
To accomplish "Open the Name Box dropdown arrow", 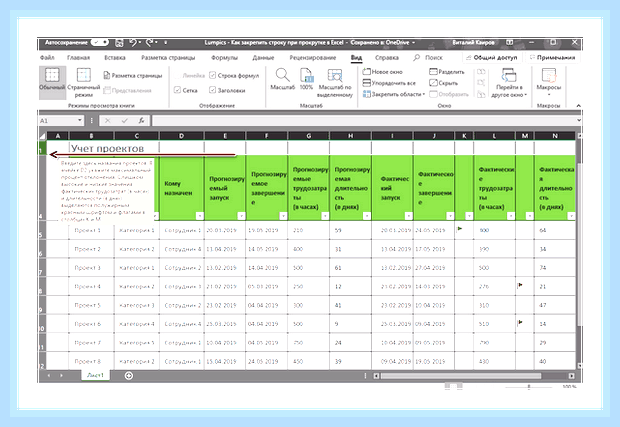I will pos(80,120).
